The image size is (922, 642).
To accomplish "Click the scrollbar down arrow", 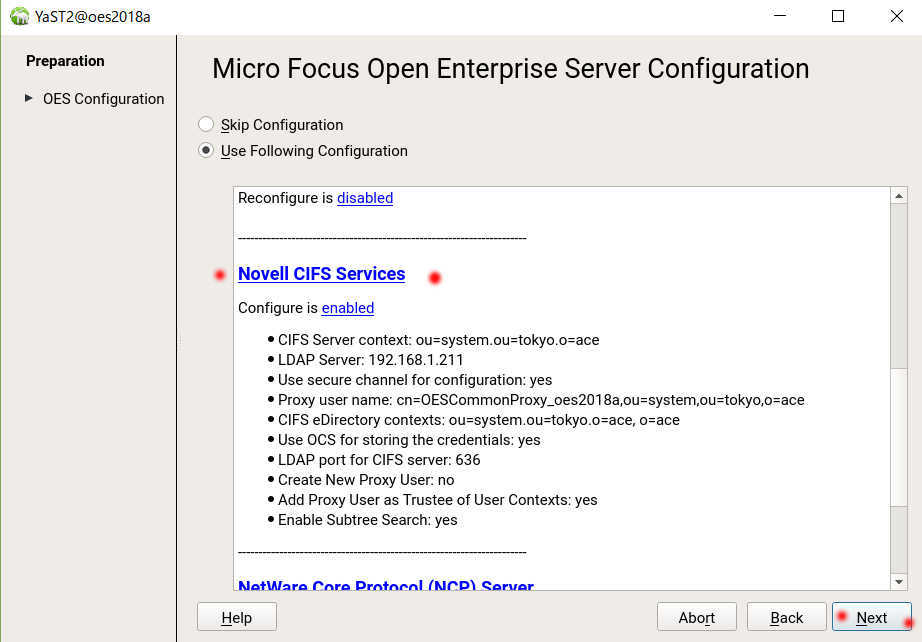I will [899, 581].
